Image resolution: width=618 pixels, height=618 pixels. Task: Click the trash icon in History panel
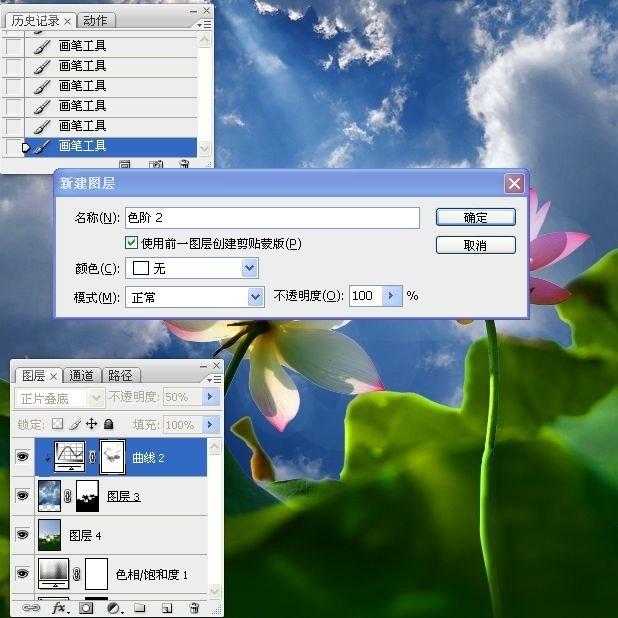[184, 164]
